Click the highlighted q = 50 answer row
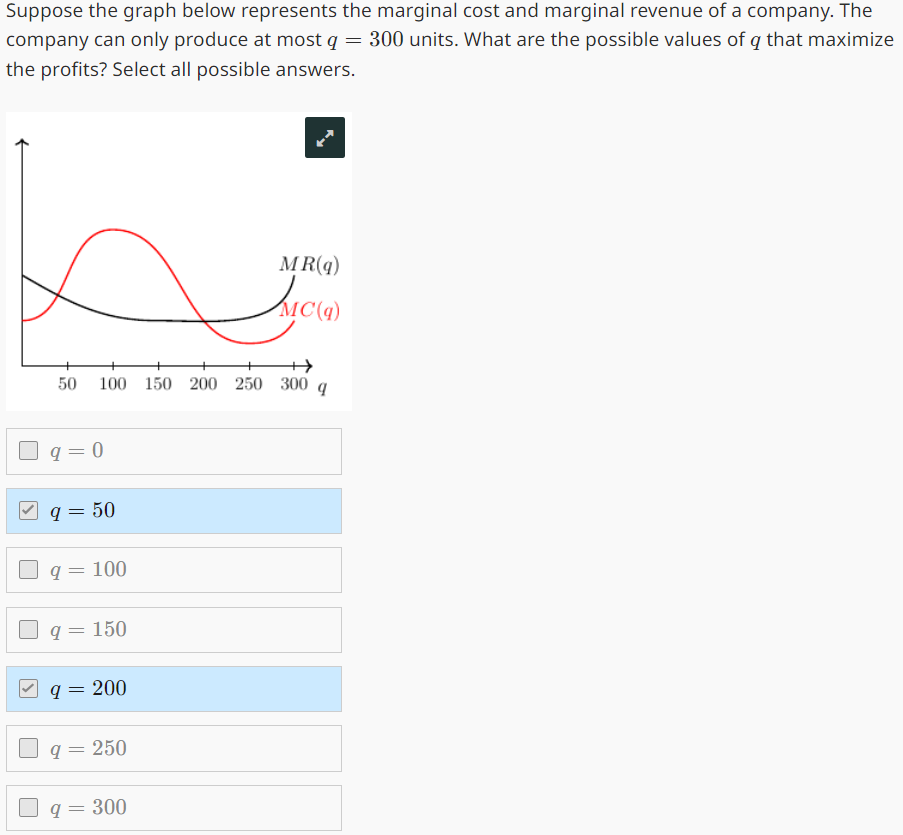 tap(174, 510)
